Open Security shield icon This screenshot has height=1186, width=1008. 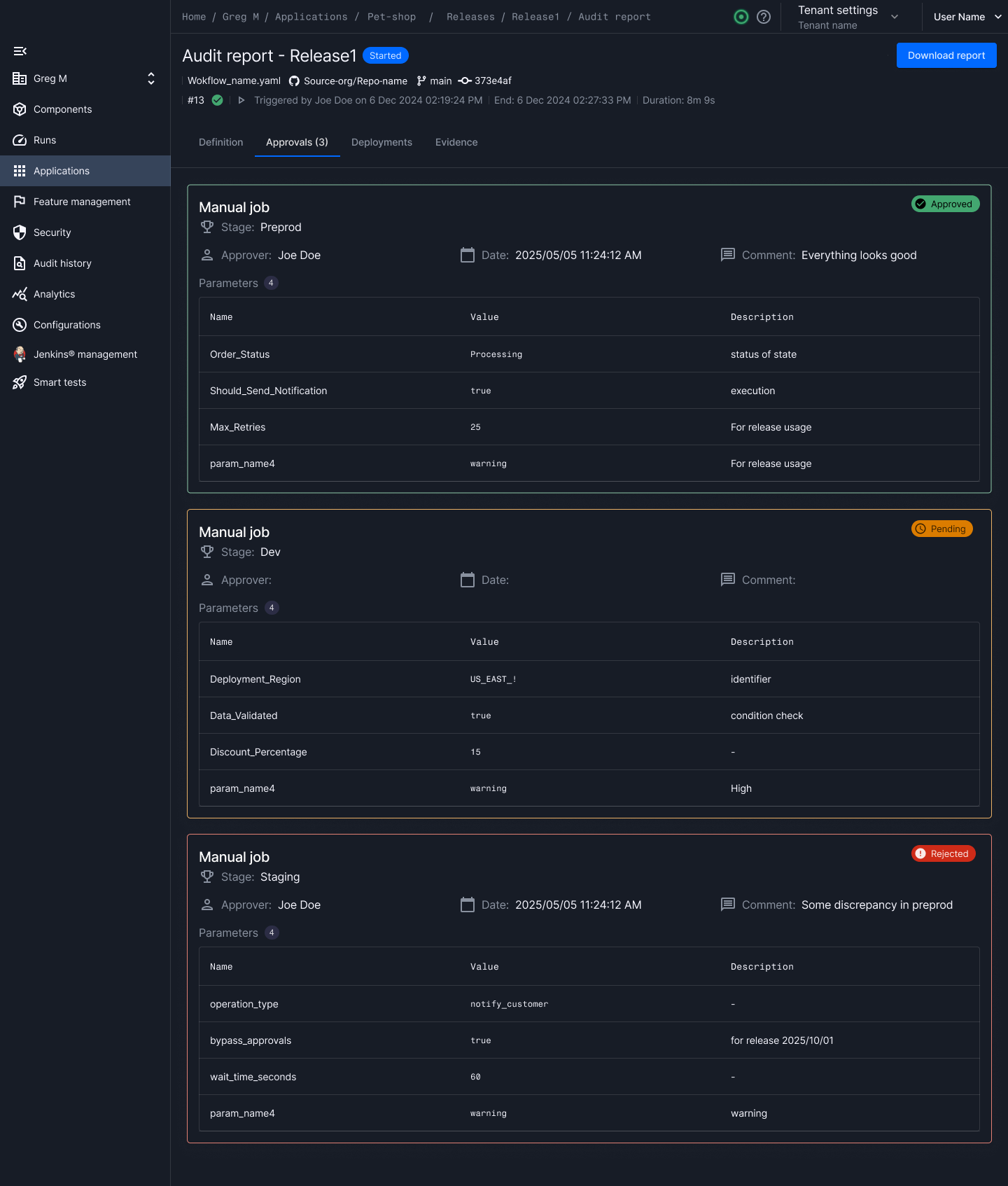pyautogui.click(x=20, y=232)
